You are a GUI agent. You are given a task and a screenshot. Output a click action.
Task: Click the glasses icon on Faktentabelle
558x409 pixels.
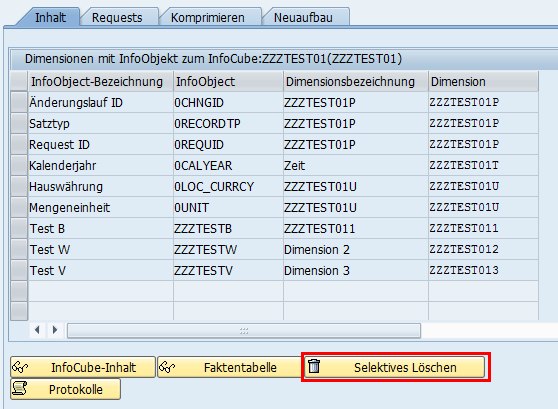point(167,367)
